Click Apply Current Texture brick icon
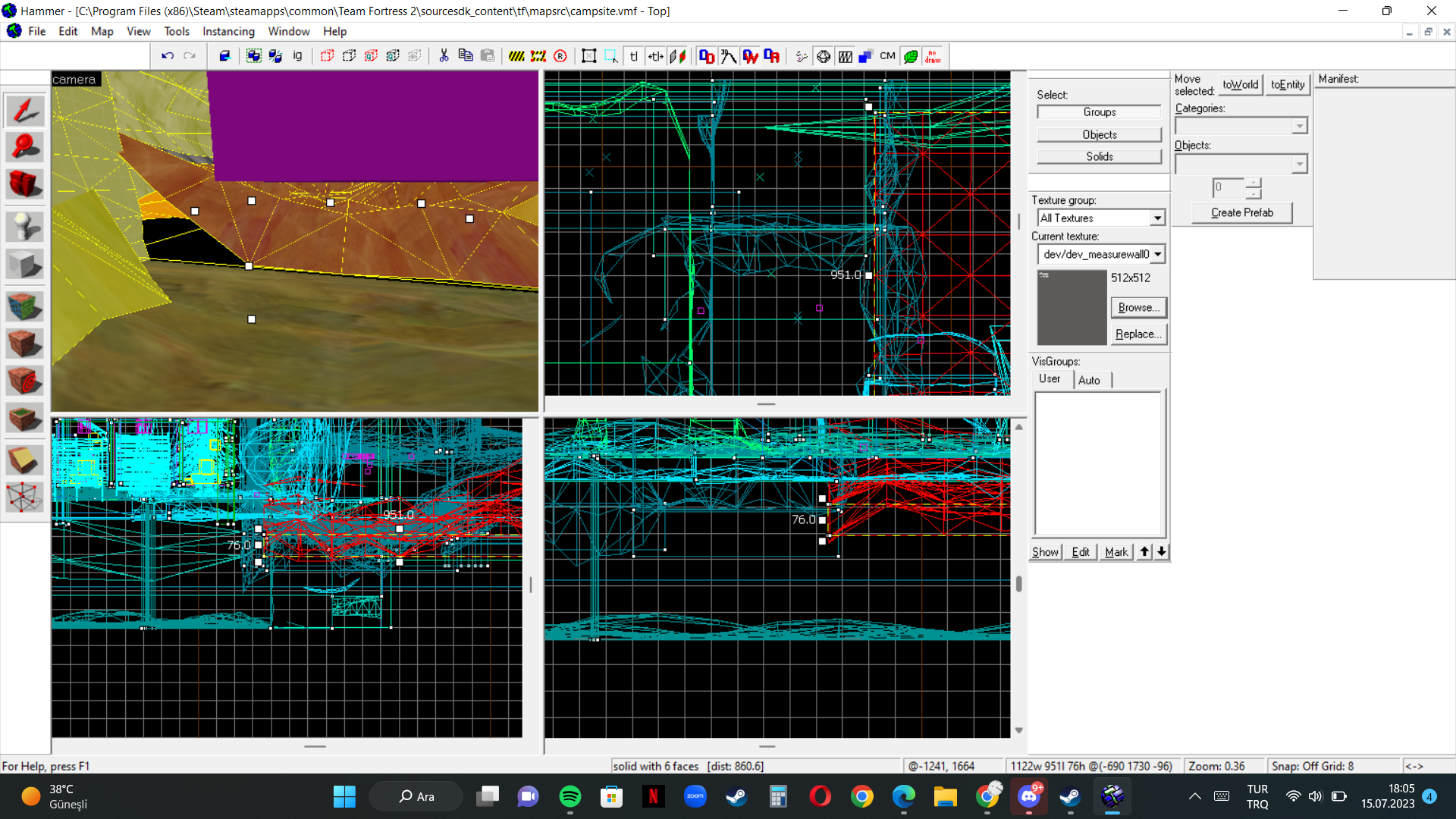 pyautogui.click(x=24, y=344)
